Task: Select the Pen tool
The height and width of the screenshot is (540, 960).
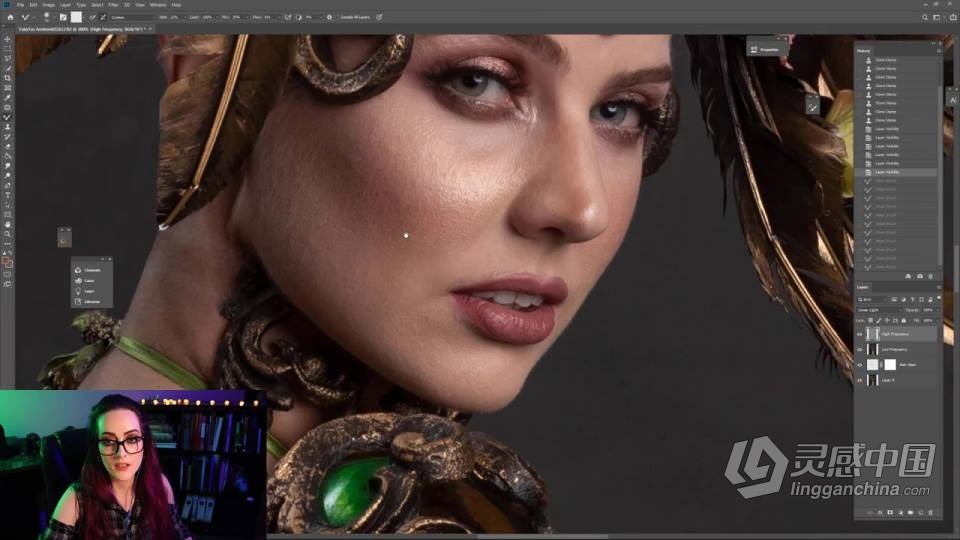Action: click(7, 185)
